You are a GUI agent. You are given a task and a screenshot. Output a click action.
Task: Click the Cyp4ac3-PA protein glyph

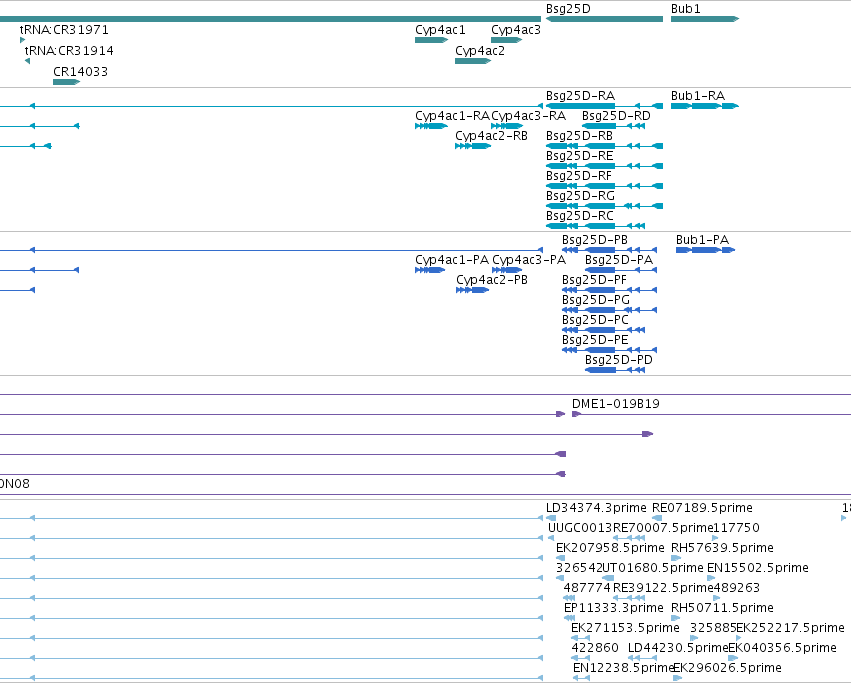pos(507,270)
